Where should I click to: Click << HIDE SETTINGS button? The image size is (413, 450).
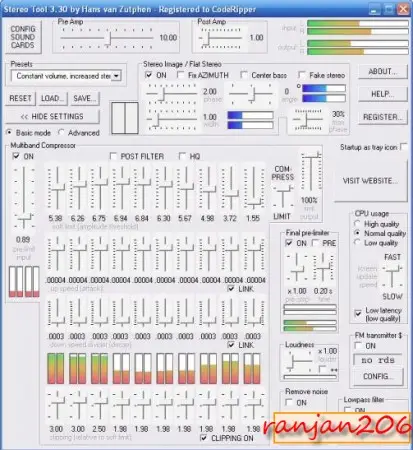click(52, 116)
